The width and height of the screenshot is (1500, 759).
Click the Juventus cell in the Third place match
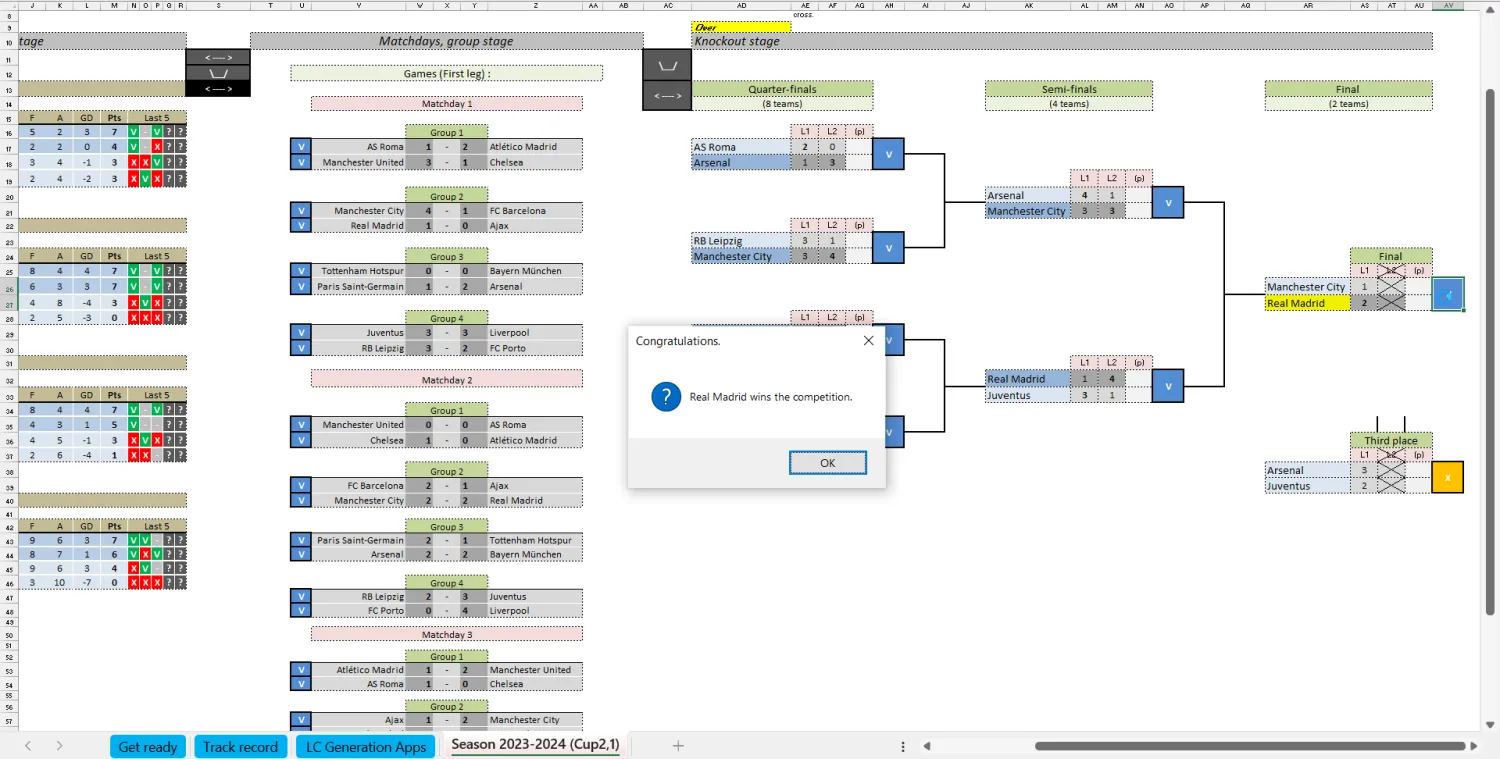coord(1307,486)
